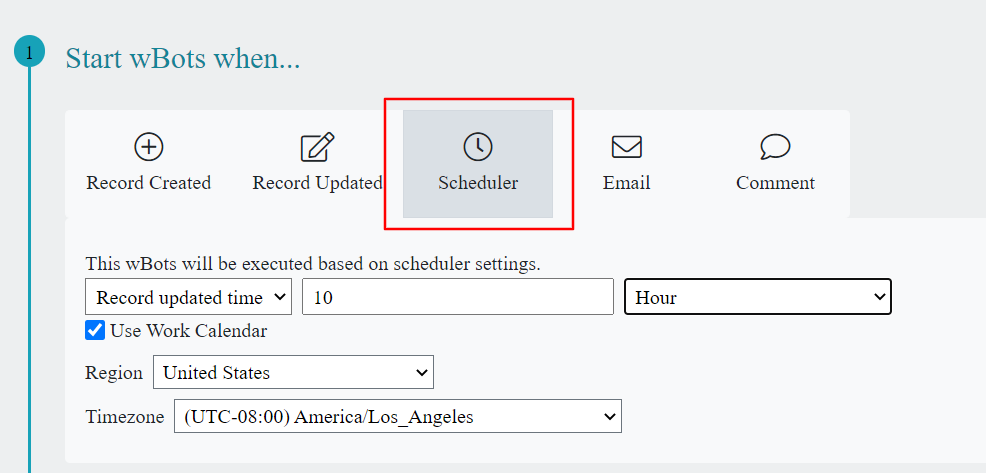This screenshot has width=986, height=473.
Task: Click the 'Start wBots when...' heading
Action: pos(183,58)
